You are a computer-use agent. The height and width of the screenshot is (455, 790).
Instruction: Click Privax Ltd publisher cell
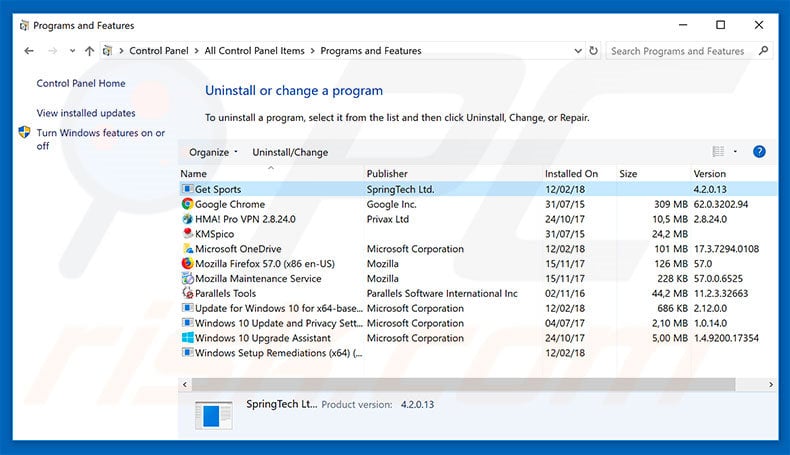(x=387, y=219)
